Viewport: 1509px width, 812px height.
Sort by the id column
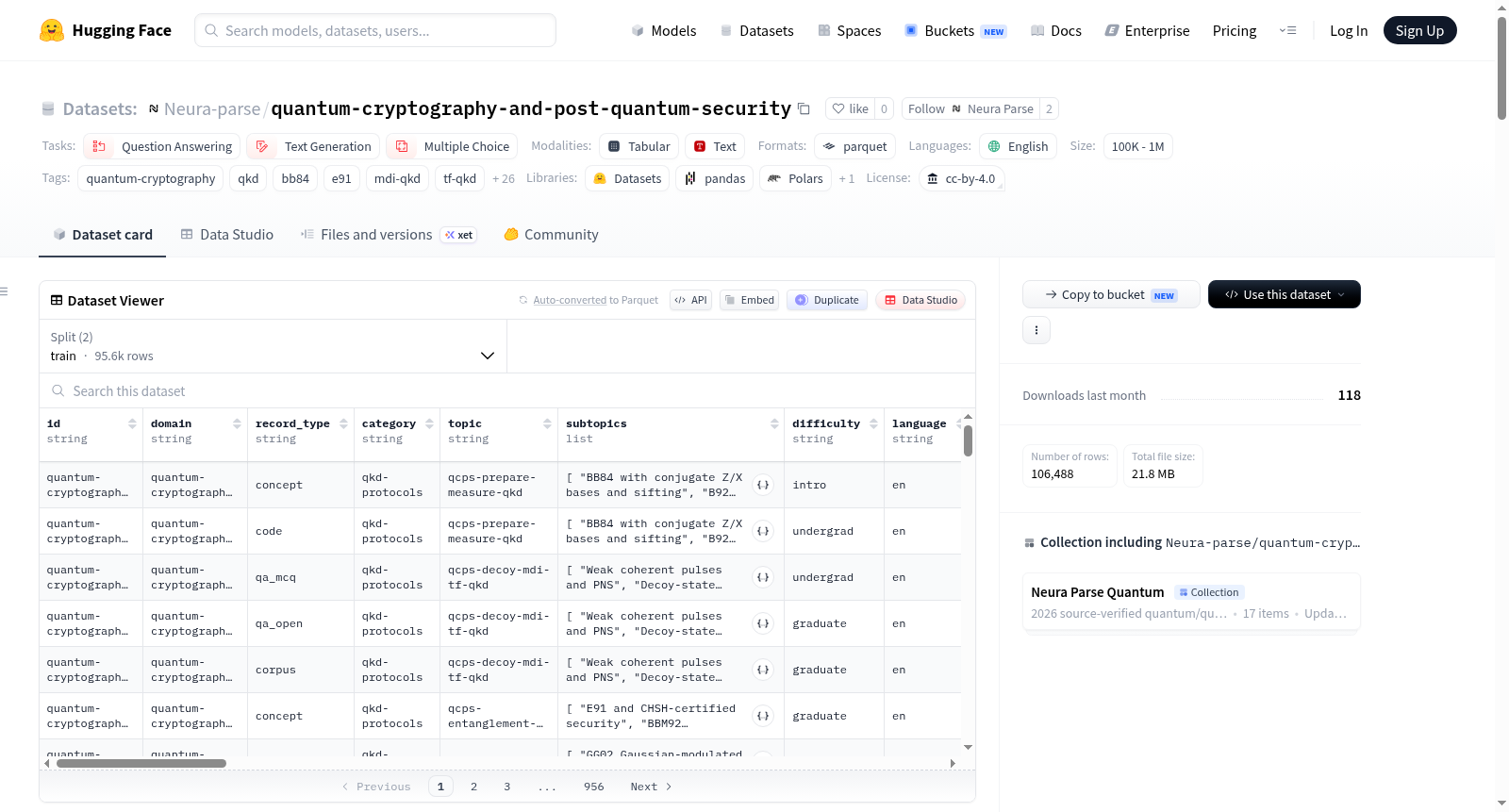(132, 424)
